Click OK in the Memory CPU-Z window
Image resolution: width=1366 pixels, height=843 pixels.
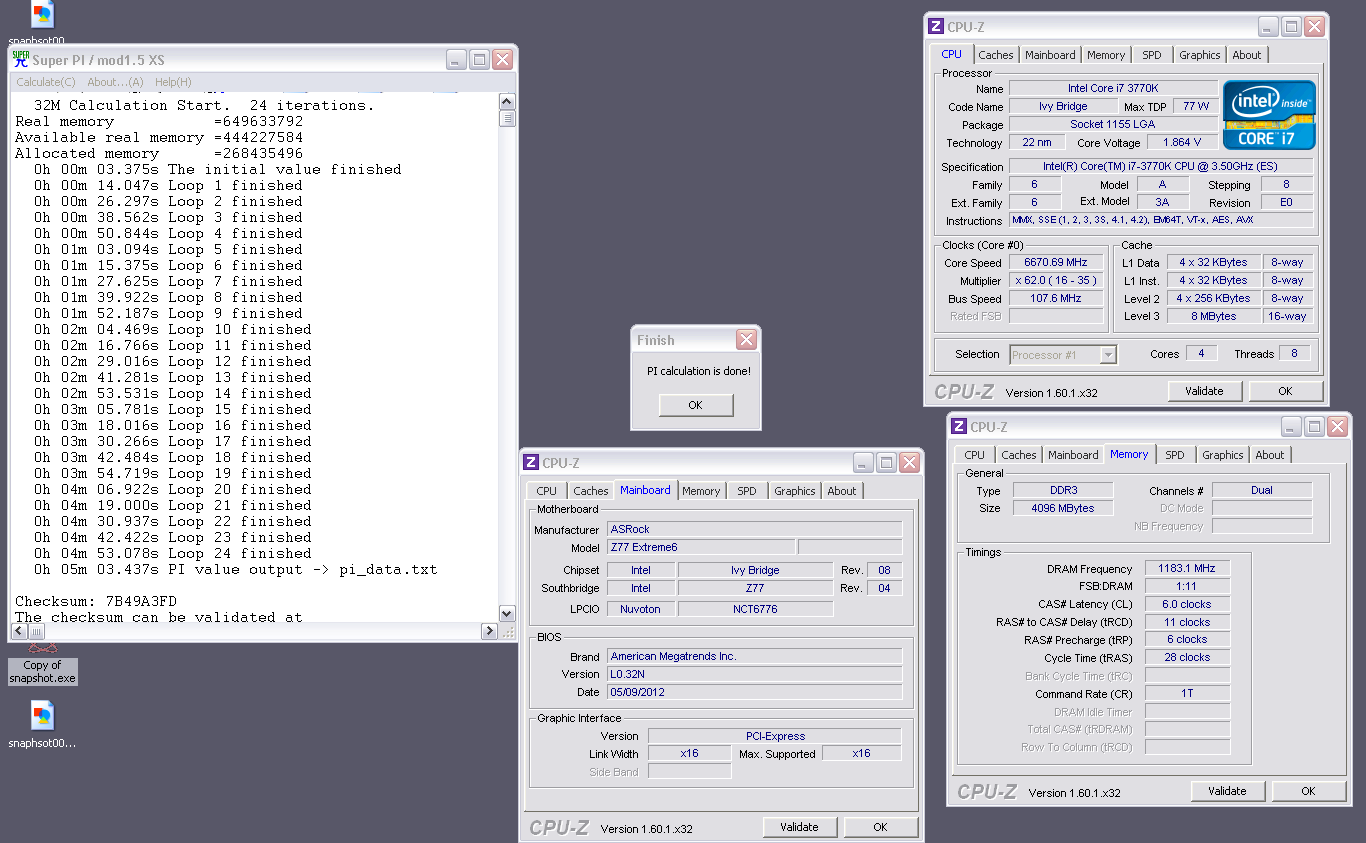click(1308, 791)
